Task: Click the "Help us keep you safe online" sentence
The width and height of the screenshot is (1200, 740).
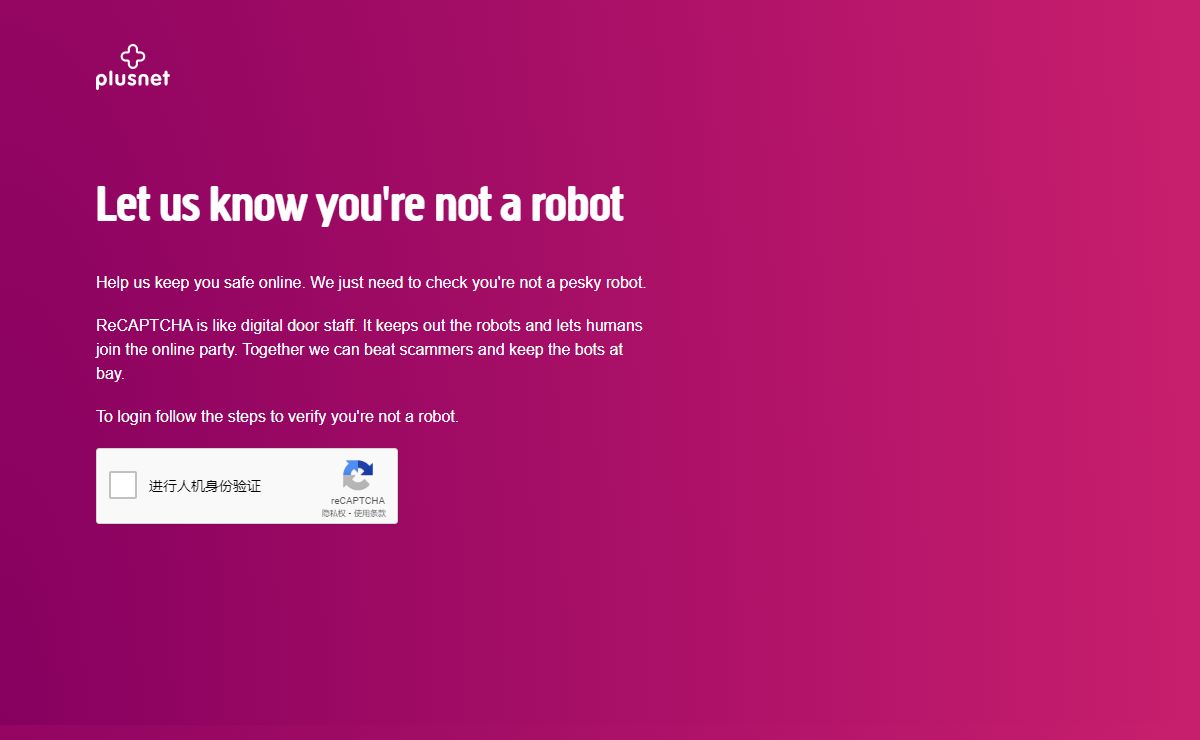Action: point(200,283)
